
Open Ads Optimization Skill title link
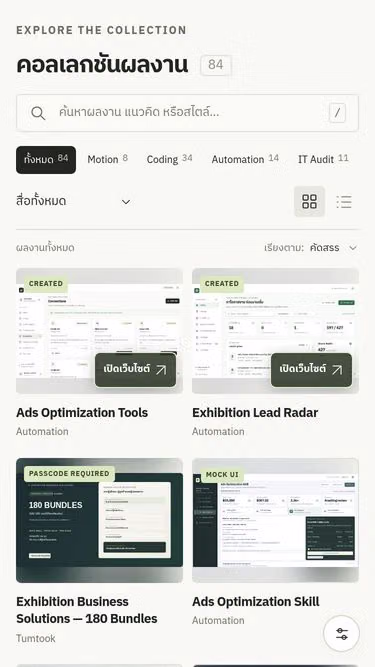256,602
